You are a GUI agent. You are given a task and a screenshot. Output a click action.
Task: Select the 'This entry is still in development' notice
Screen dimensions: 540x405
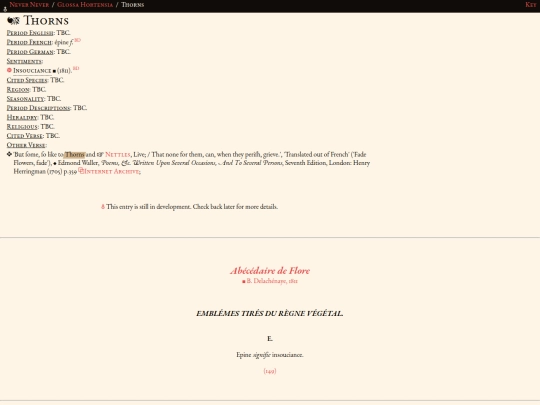(192, 207)
